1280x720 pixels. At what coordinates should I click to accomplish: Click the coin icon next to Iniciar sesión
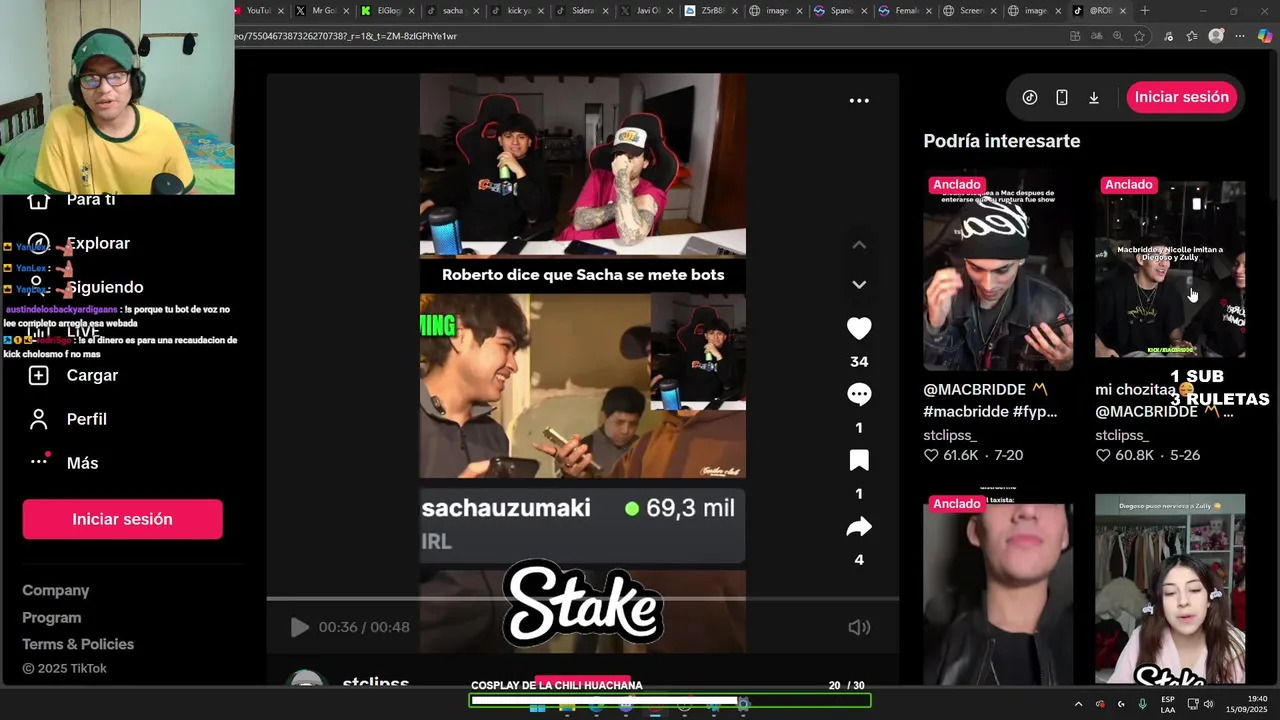click(x=1030, y=97)
